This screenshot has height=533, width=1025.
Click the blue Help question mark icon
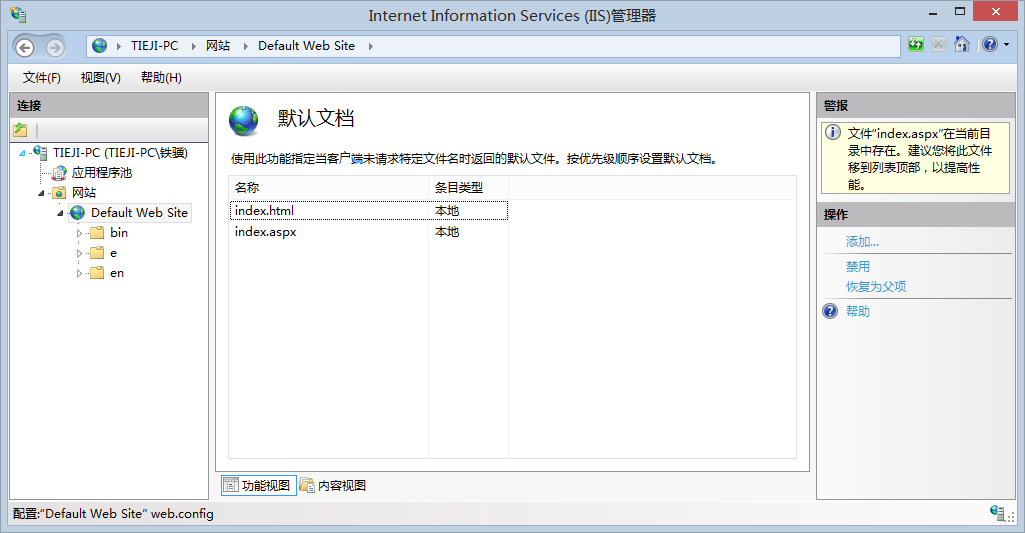[988, 45]
